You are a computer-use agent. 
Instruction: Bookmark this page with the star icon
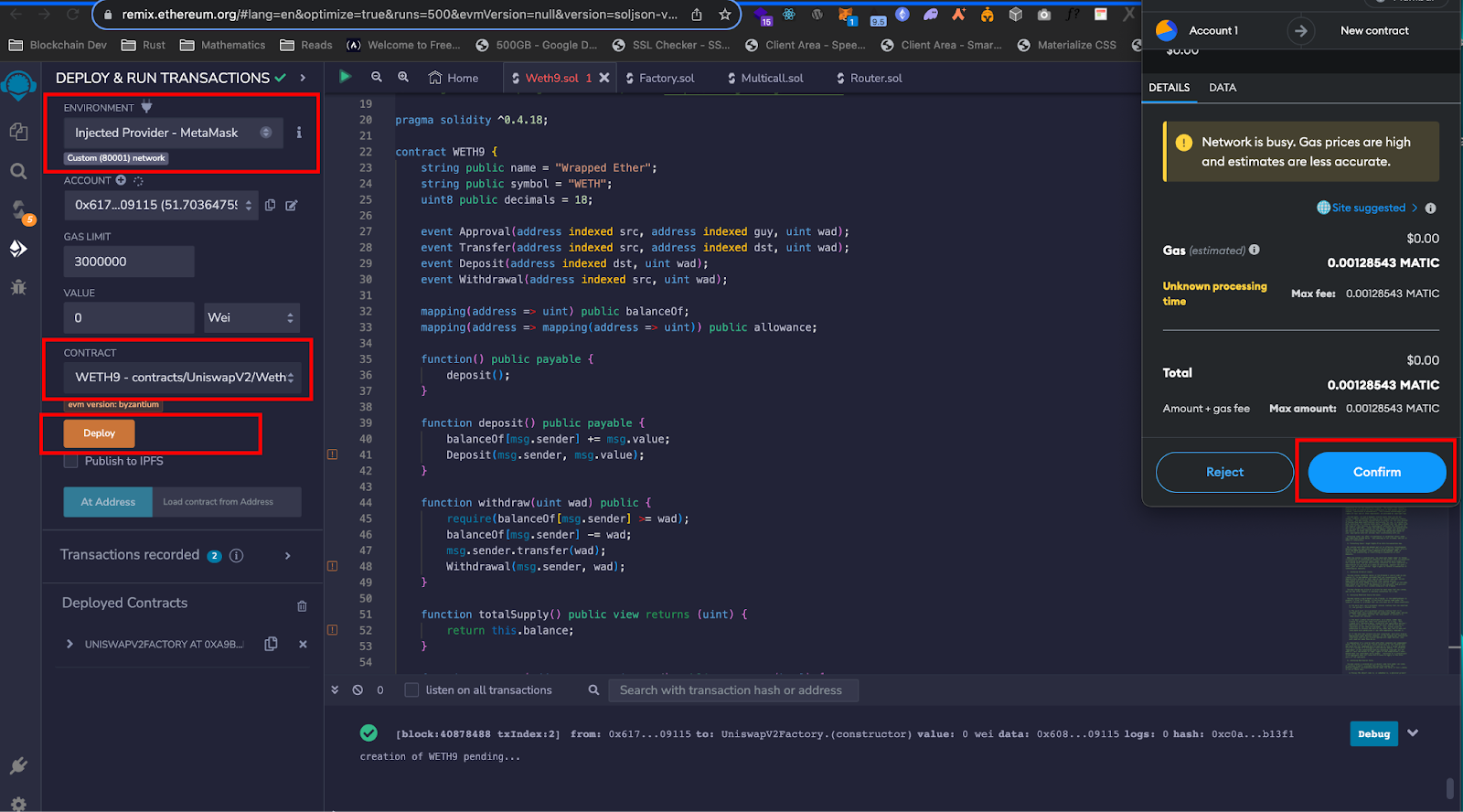pos(725,14)
